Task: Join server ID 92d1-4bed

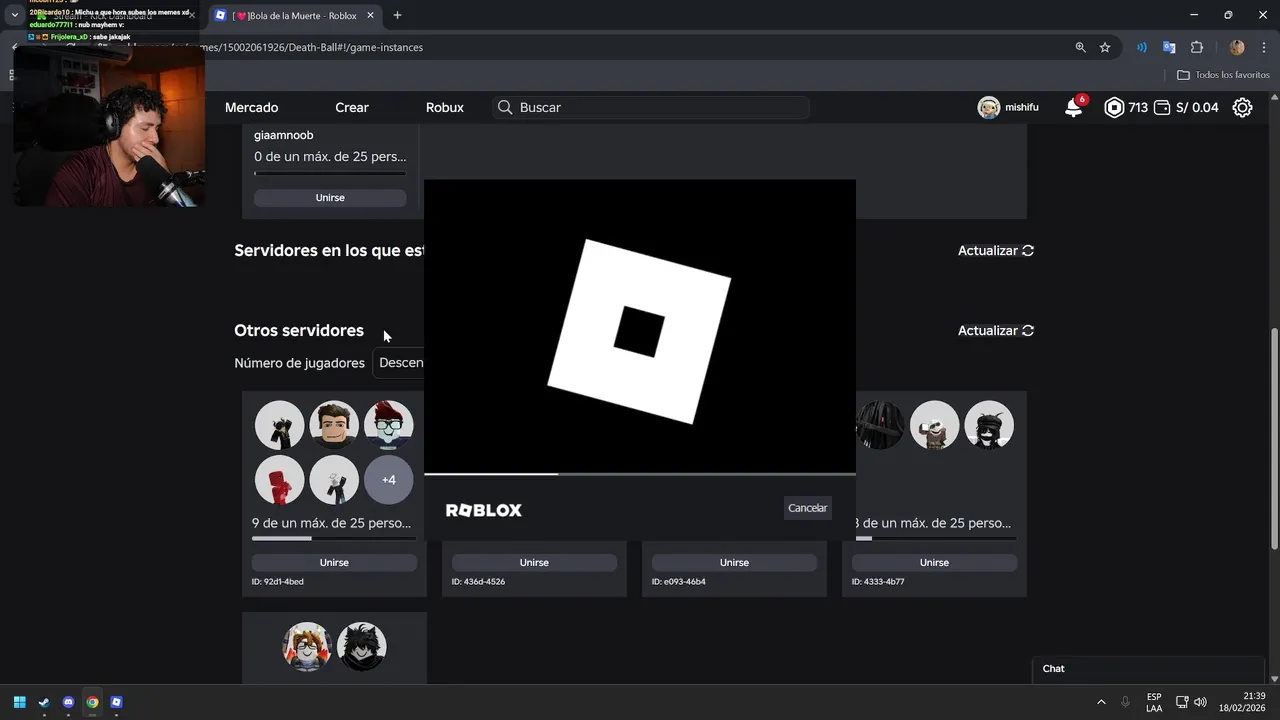Action: click(334, 563)
